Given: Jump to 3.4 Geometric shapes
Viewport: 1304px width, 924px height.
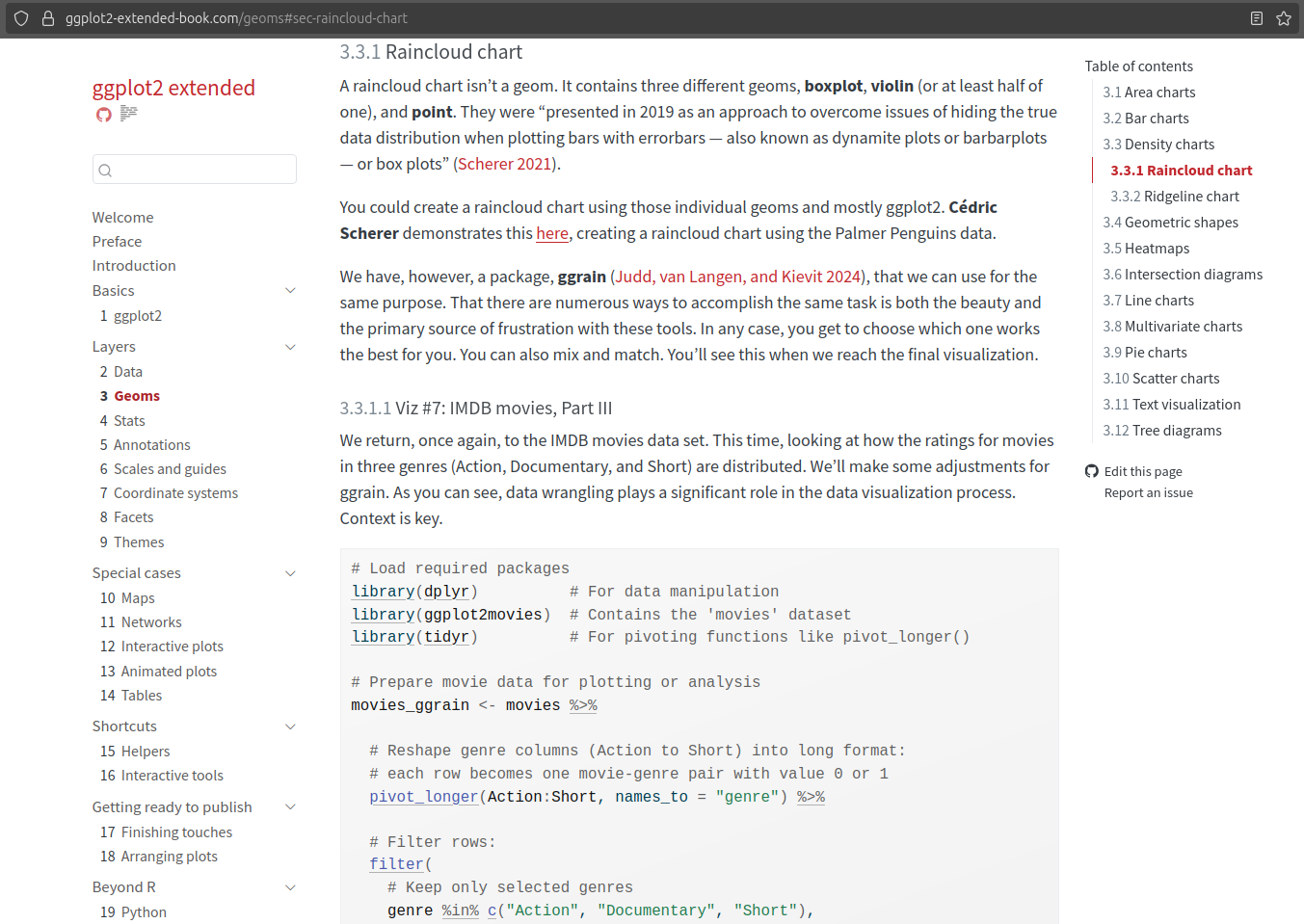Looking at the screenshot, I should 1171,223.
